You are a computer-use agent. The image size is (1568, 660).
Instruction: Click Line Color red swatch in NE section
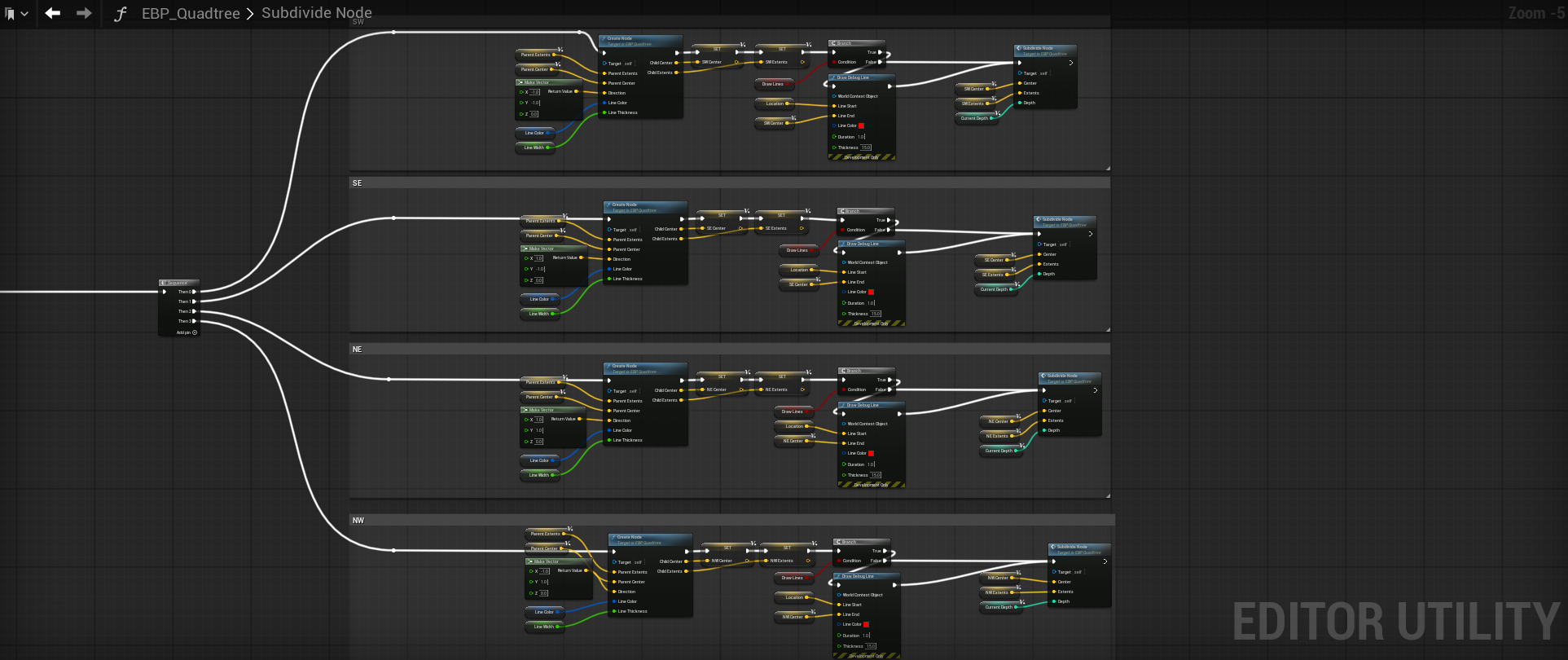click(x=871, y=453)
